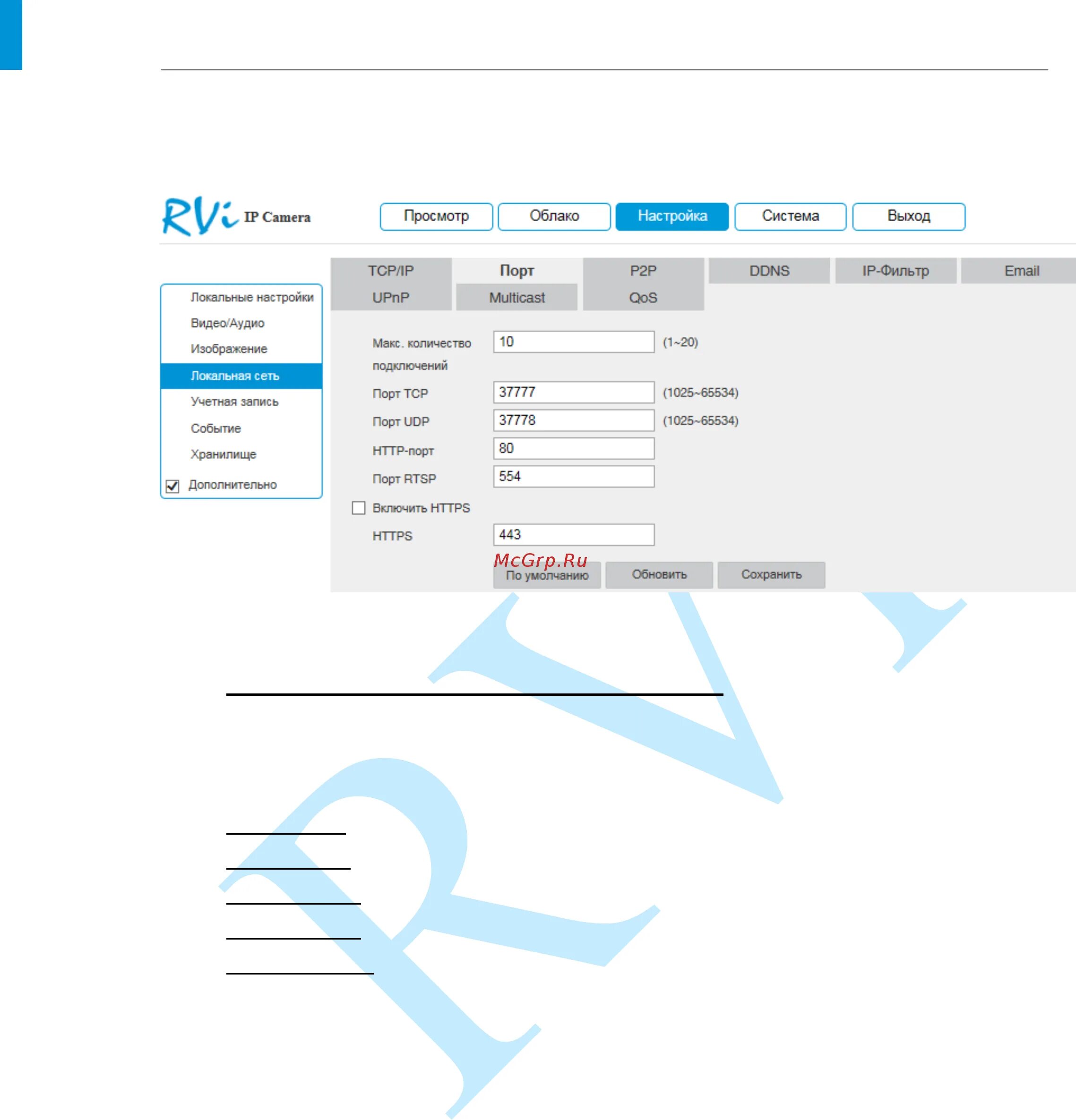Switch to the Multicast tab

(516, 298)
